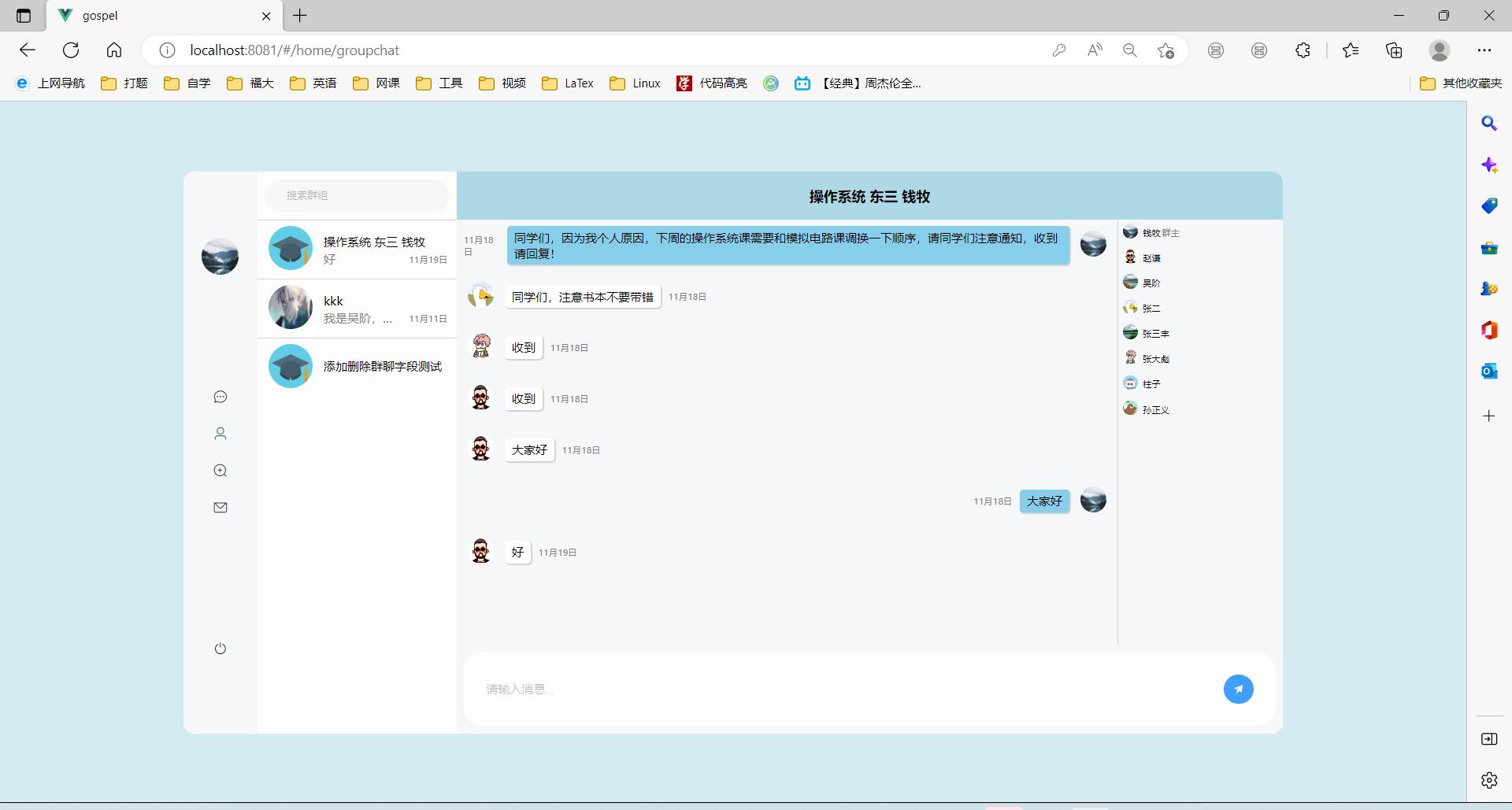Select member 柱子 in member list

click(1142, 383)
